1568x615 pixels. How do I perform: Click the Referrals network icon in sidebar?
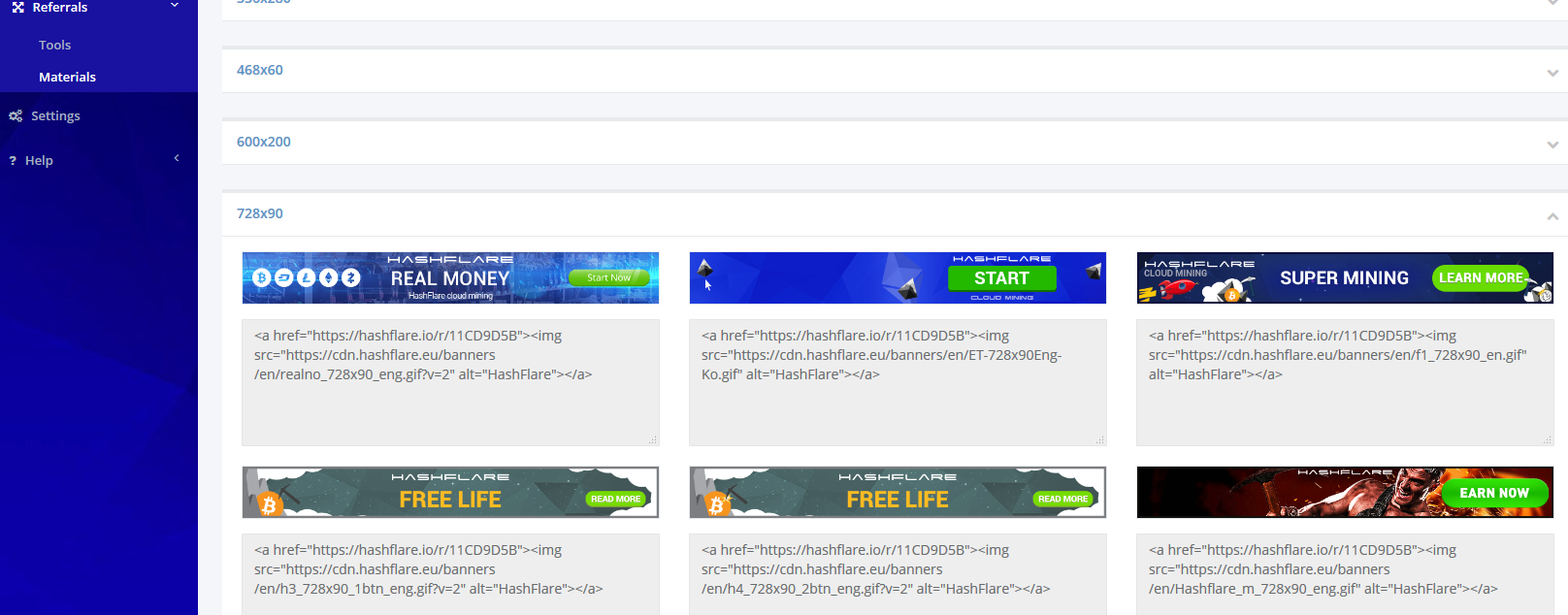17,7
